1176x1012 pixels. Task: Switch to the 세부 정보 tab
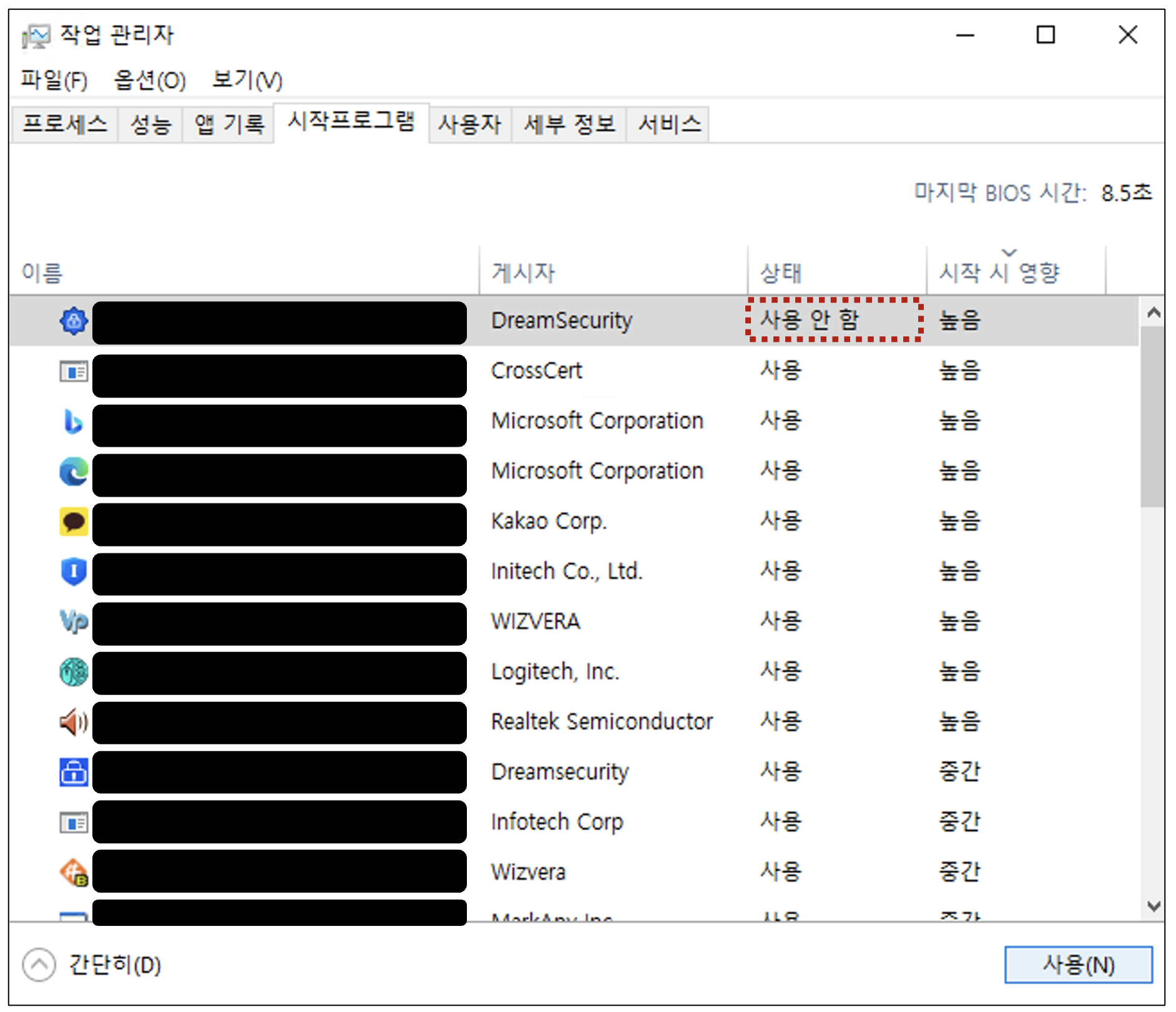point(569,124)
